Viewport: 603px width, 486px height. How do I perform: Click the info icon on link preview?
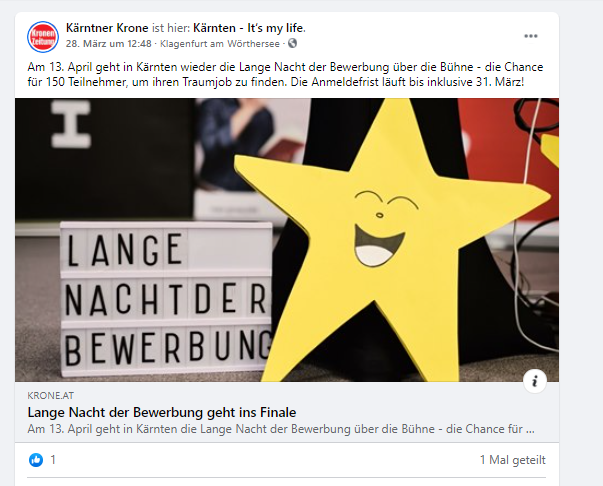[x=535, y=381]
